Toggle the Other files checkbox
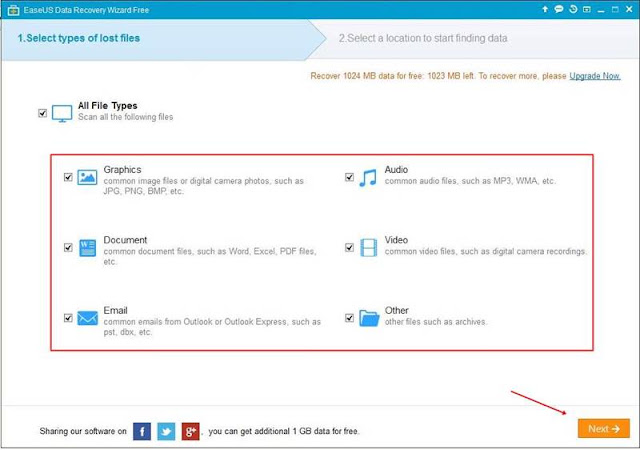The image size is (640, 450). point(349,318)
